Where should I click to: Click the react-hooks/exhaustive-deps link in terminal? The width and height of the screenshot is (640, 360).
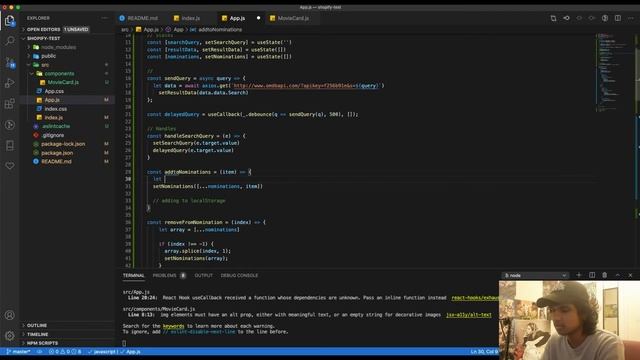pos(475,298)
